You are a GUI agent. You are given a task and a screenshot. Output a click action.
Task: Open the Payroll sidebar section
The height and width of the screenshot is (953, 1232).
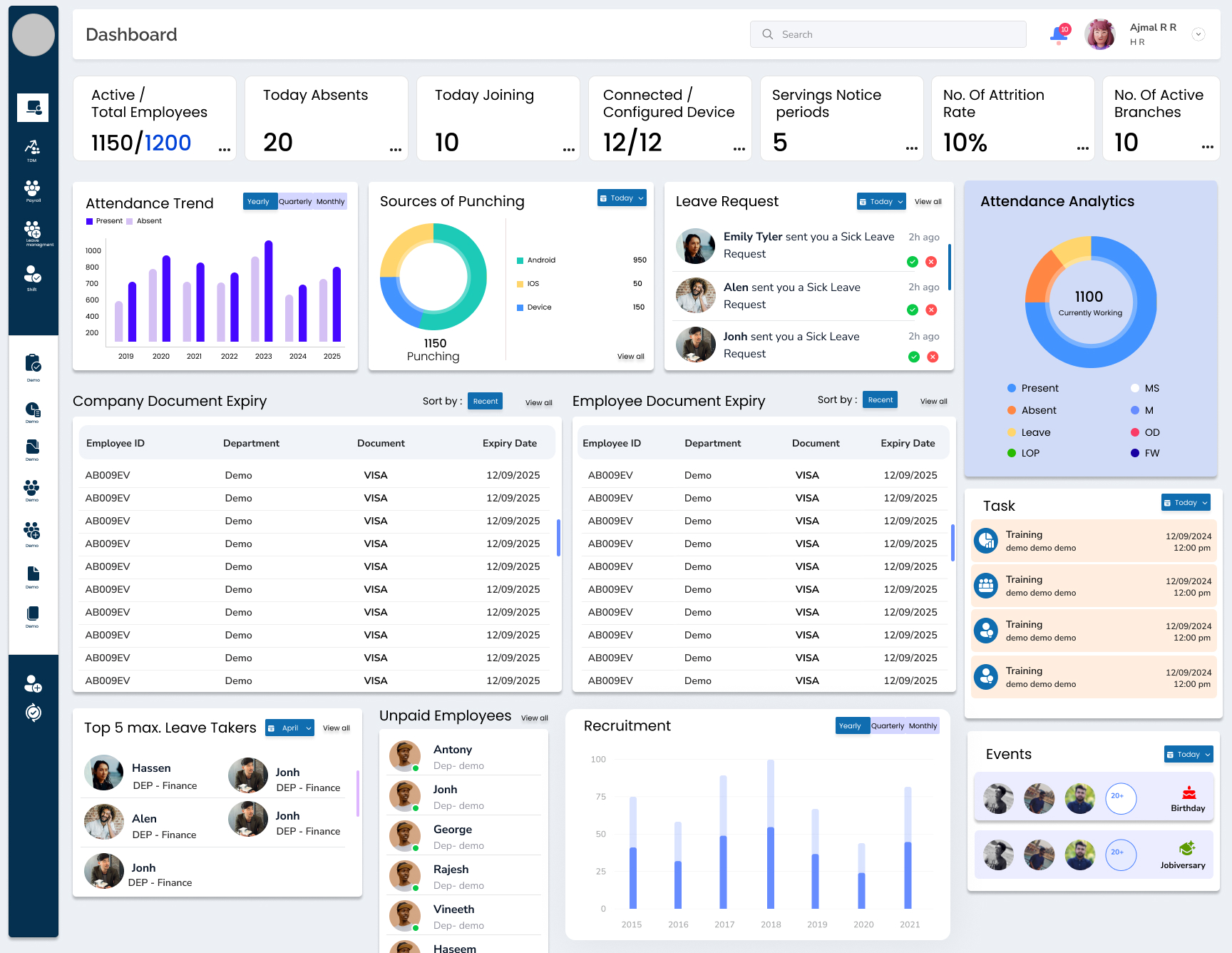(x=32, y=190)
